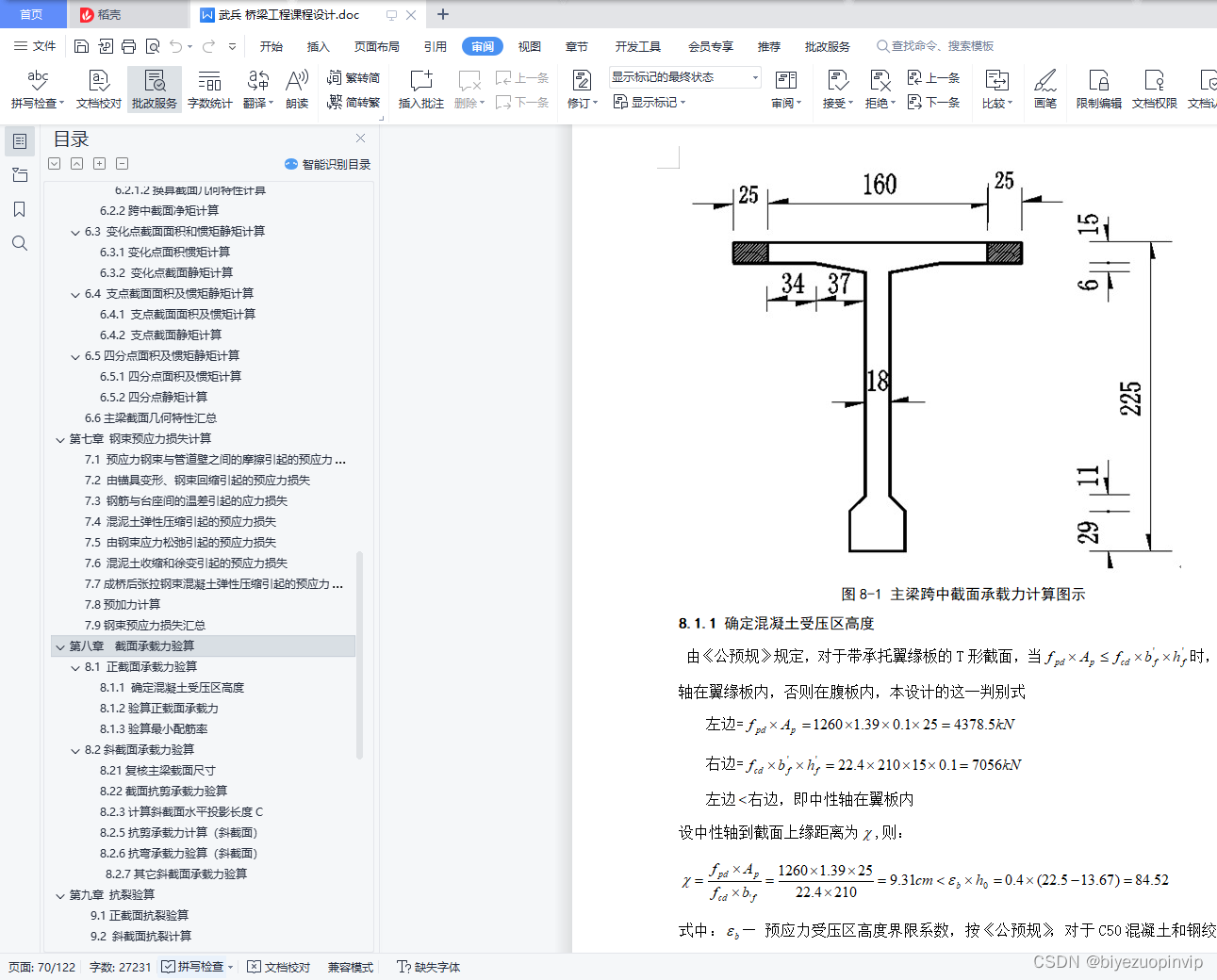Open 文档权限 document permissions

coord(1153,88)
